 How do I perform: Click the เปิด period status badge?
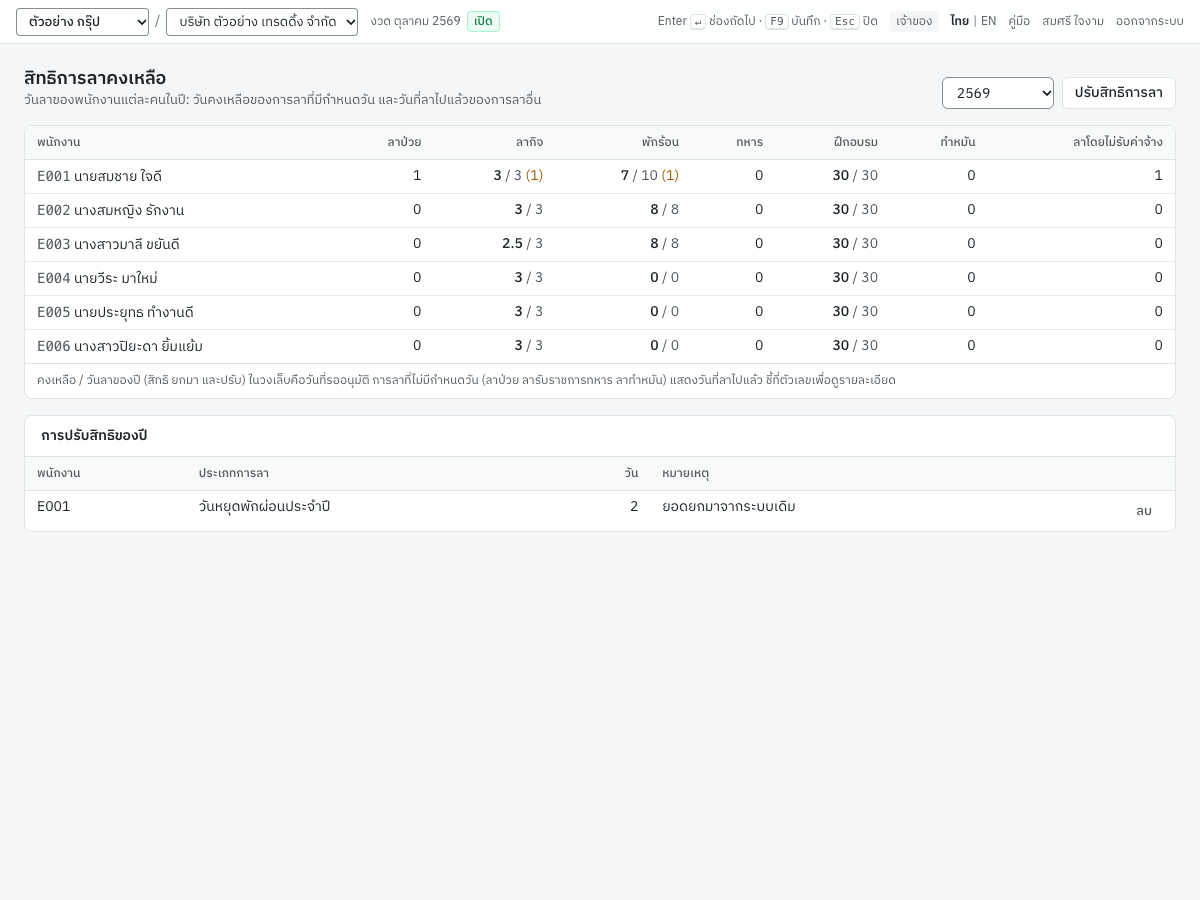483,21
